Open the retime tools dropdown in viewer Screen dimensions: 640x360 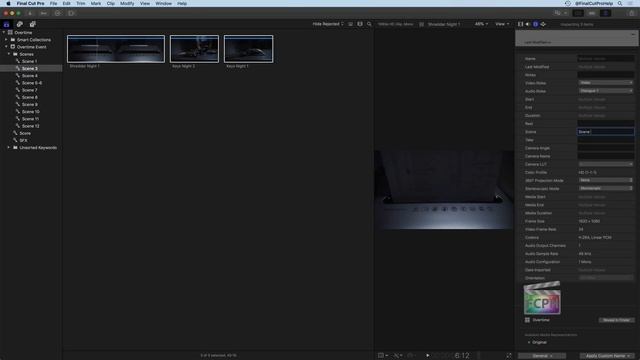click(413, 356)
